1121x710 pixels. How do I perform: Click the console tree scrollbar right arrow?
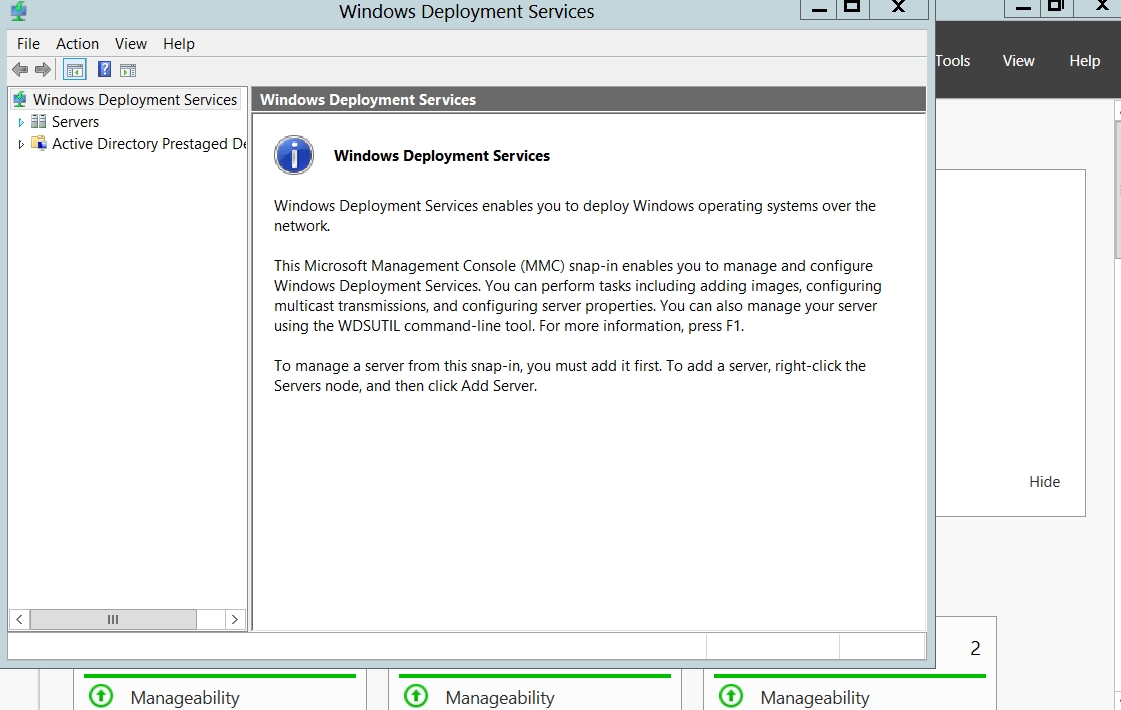[x=234, y=619]
